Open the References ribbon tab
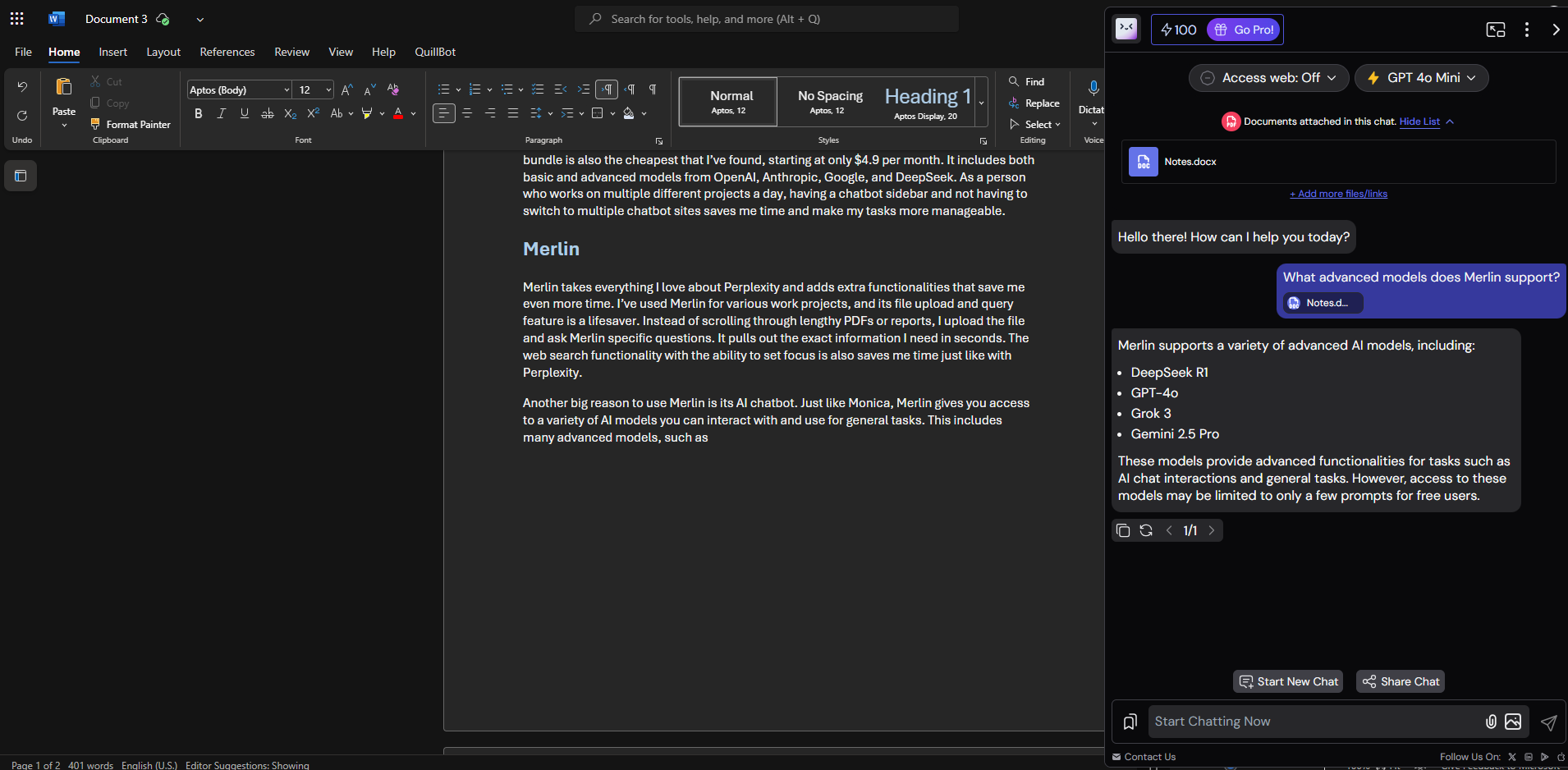The image size is (1568, 770). pos(227,52)
